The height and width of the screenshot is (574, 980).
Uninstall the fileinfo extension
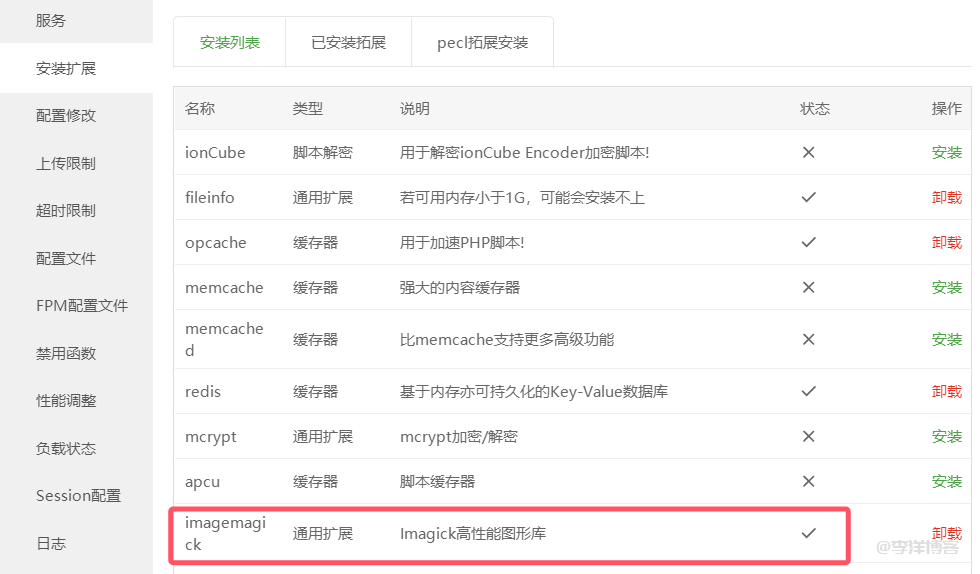pos(946,198)
